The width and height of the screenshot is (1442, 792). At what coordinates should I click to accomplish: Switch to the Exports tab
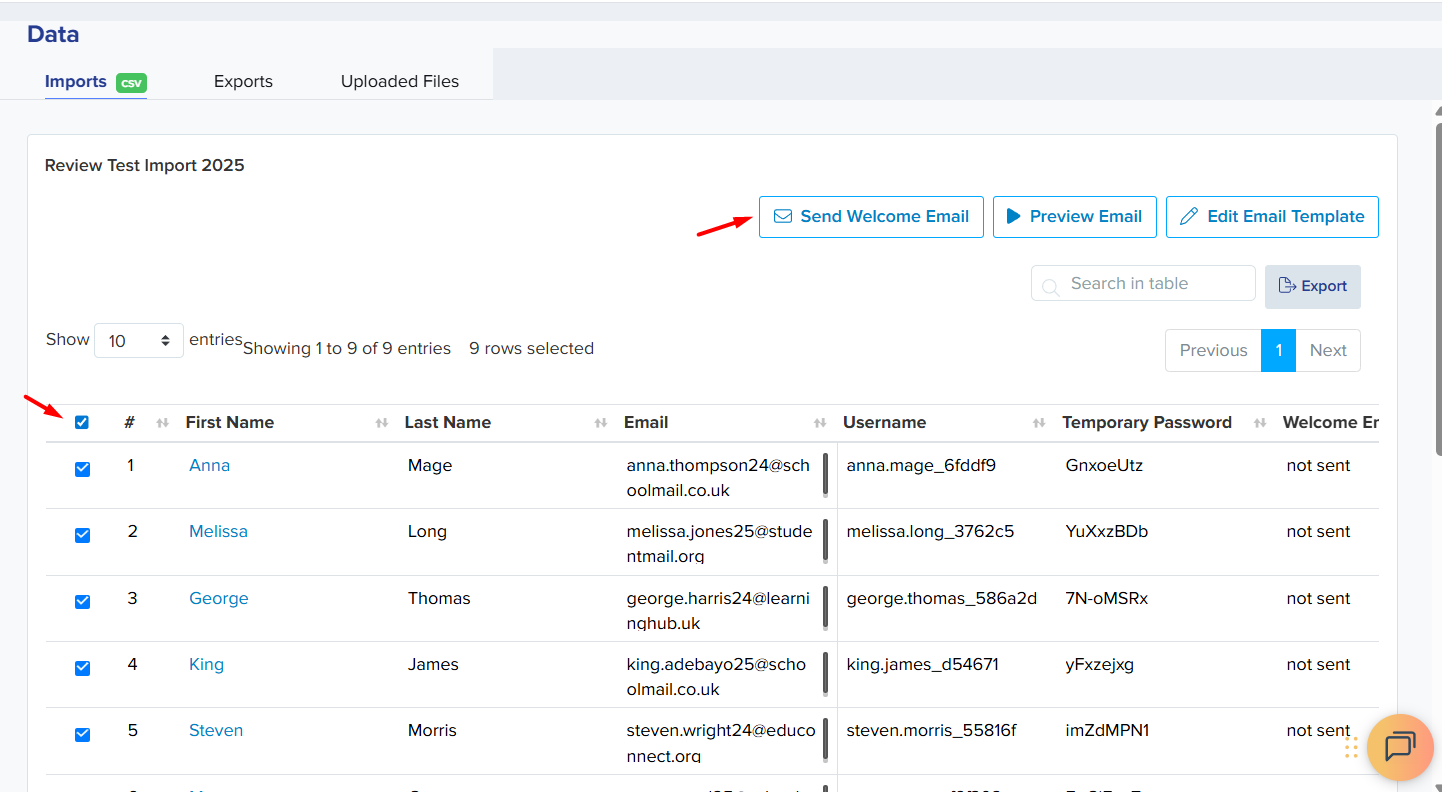click(243, 82)
